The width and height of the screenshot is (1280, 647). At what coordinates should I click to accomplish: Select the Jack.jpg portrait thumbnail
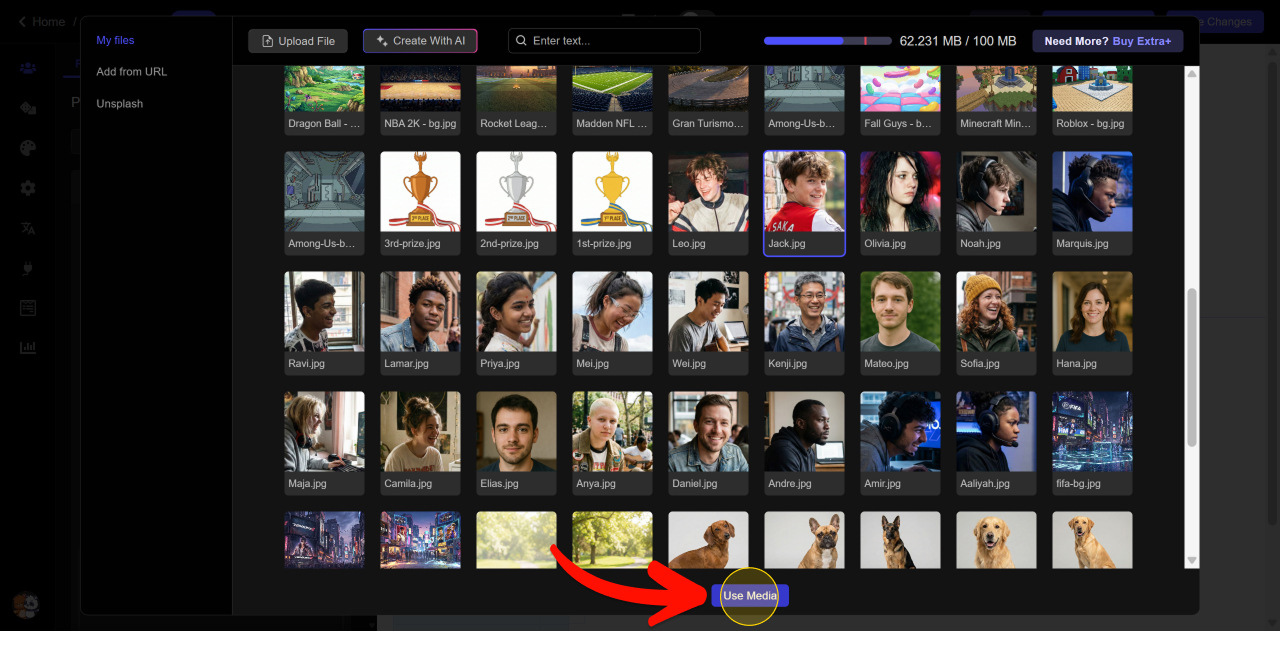(804, 193)
